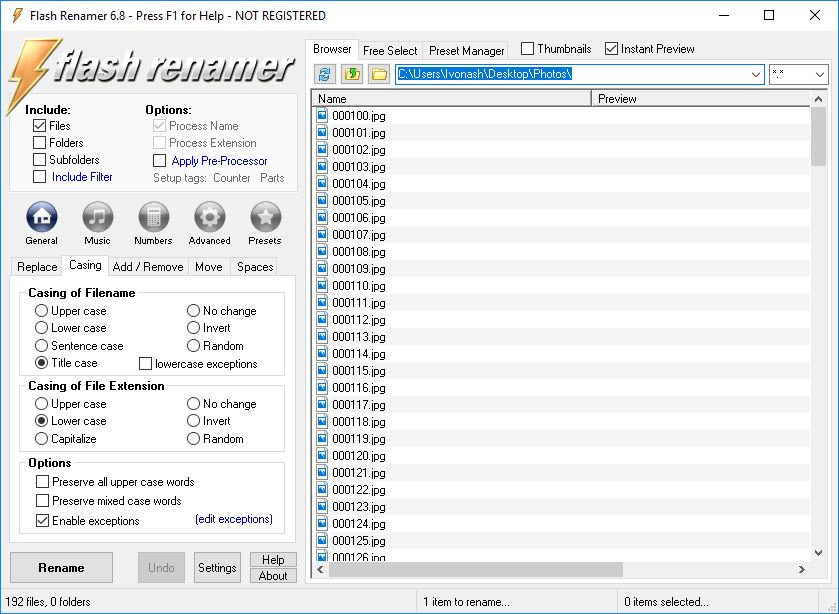The height and width of the screenshot is (614, 839).
Task: Click the edit exceptions link
Action: [233, 519]
